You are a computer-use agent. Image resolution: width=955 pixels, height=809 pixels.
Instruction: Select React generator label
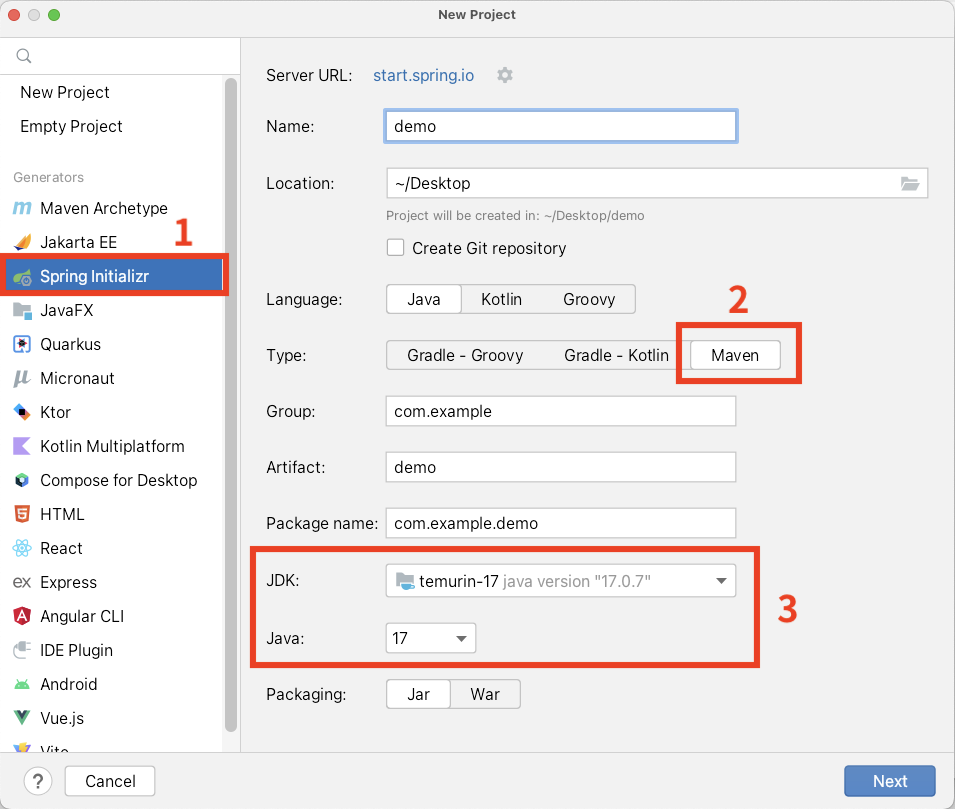pyautogui.click(x=61, y=548)
